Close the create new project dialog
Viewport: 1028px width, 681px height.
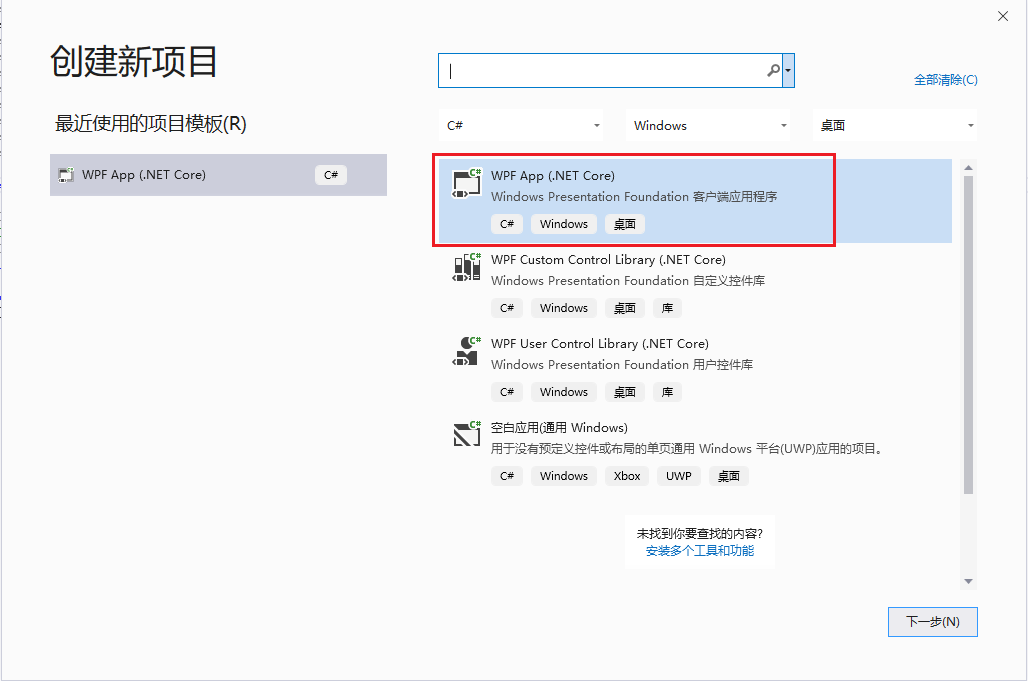pos(1003,16)
